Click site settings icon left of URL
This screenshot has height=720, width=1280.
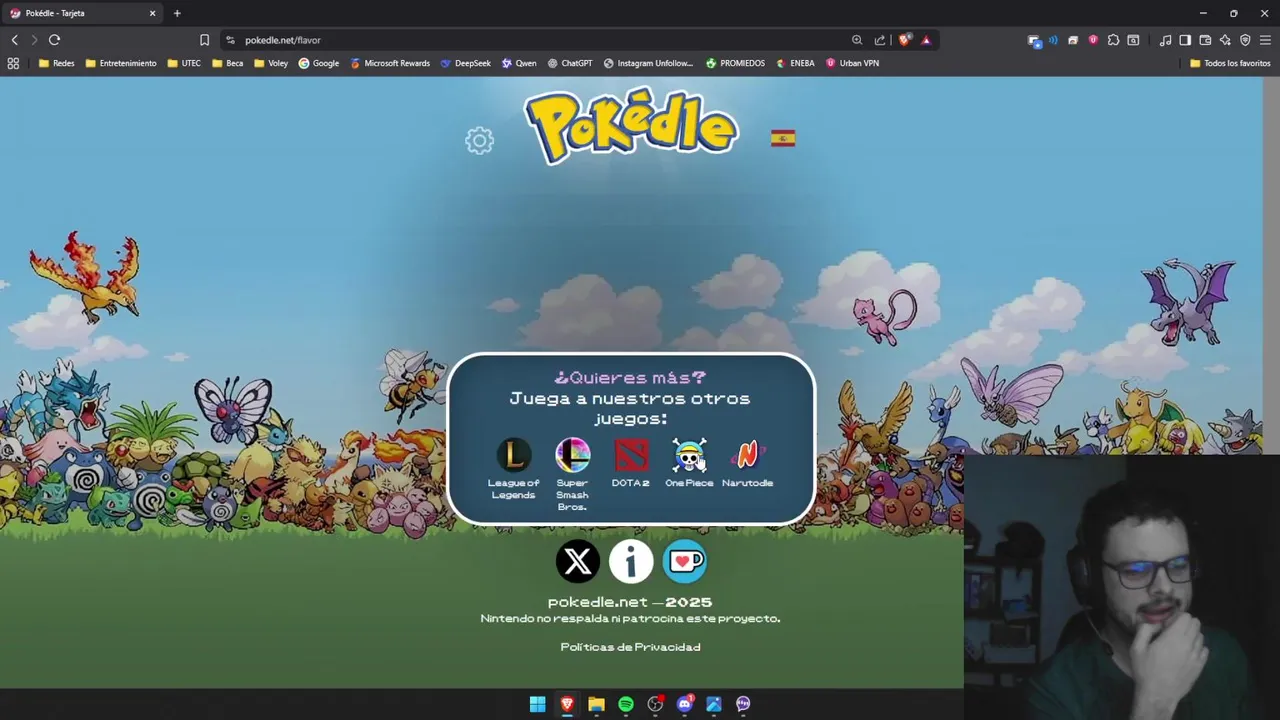coord(230,40)
